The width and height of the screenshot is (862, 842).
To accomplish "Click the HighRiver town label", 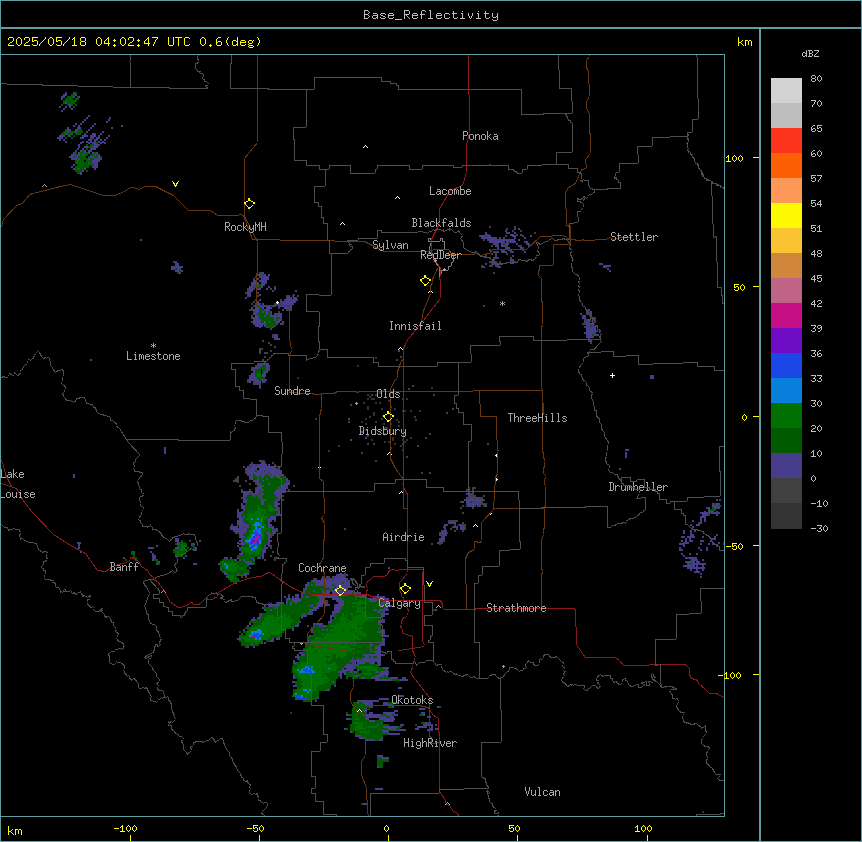I will (430, 743).
